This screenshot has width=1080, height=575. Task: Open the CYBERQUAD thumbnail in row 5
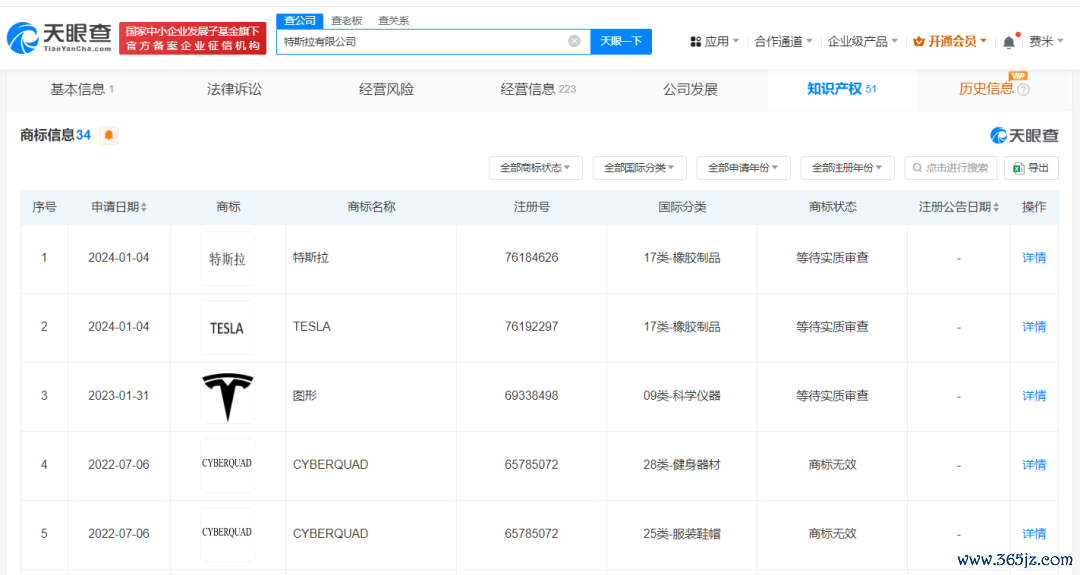tap(227, 533)
